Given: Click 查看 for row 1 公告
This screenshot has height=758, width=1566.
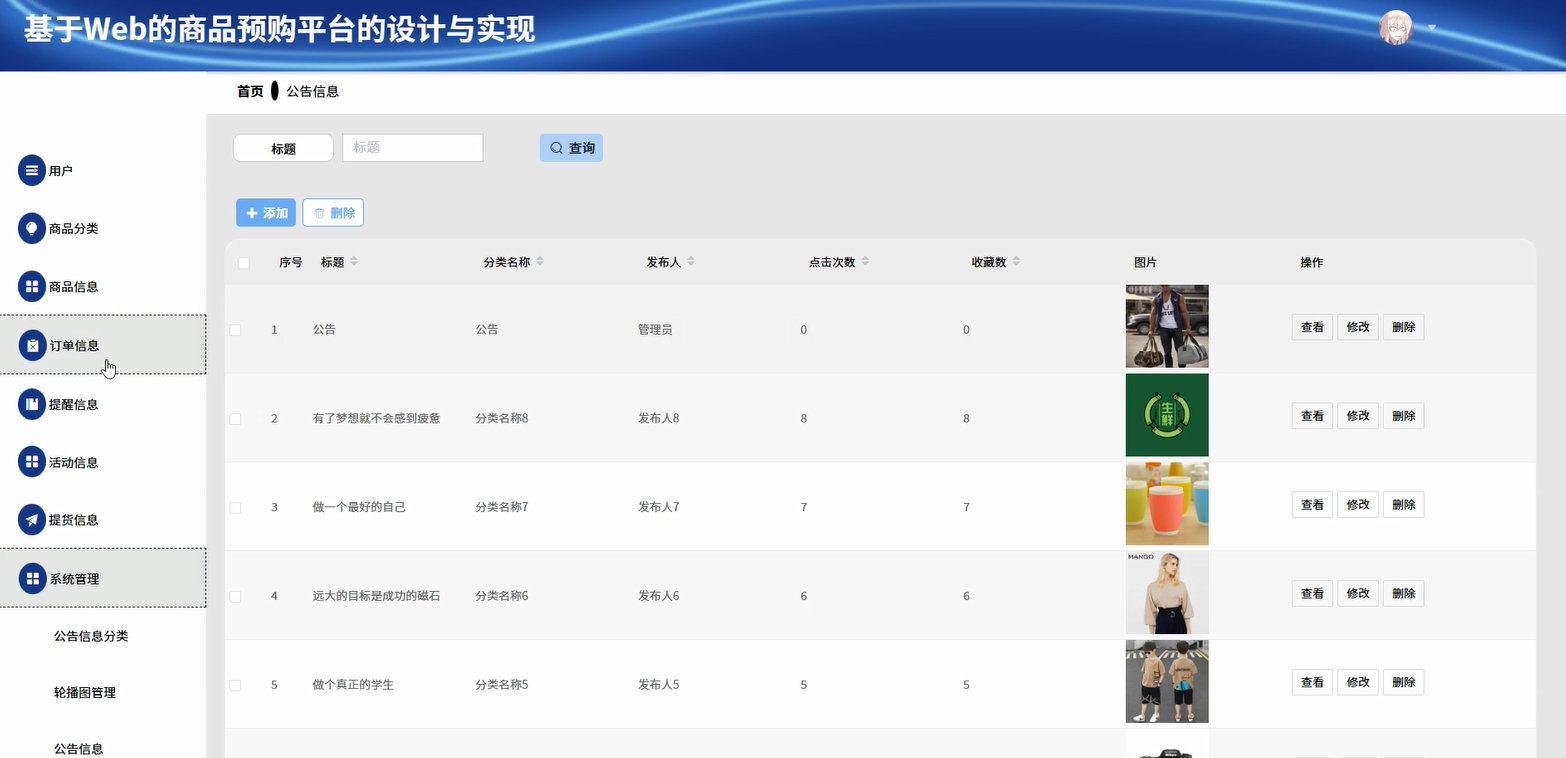Looking at the screenshot, I should [1312, 327].
